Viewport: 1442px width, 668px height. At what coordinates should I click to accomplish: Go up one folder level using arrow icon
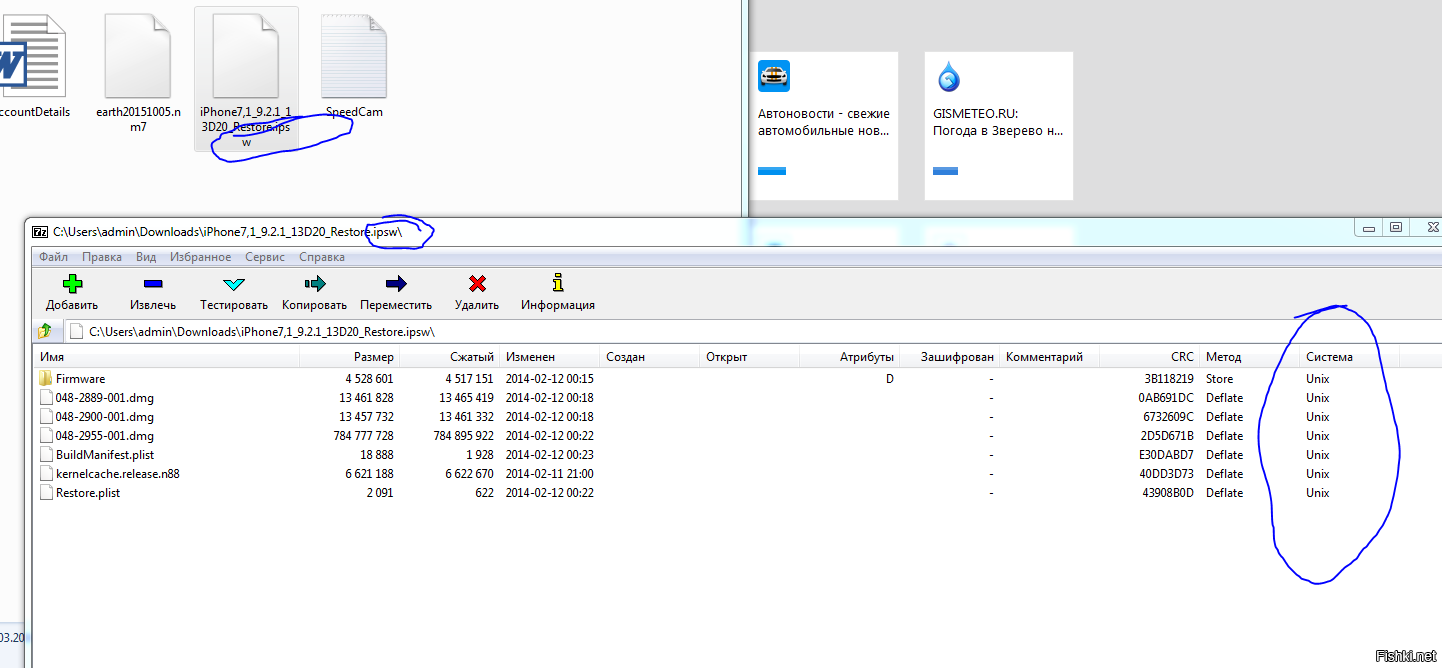(45, 331)
